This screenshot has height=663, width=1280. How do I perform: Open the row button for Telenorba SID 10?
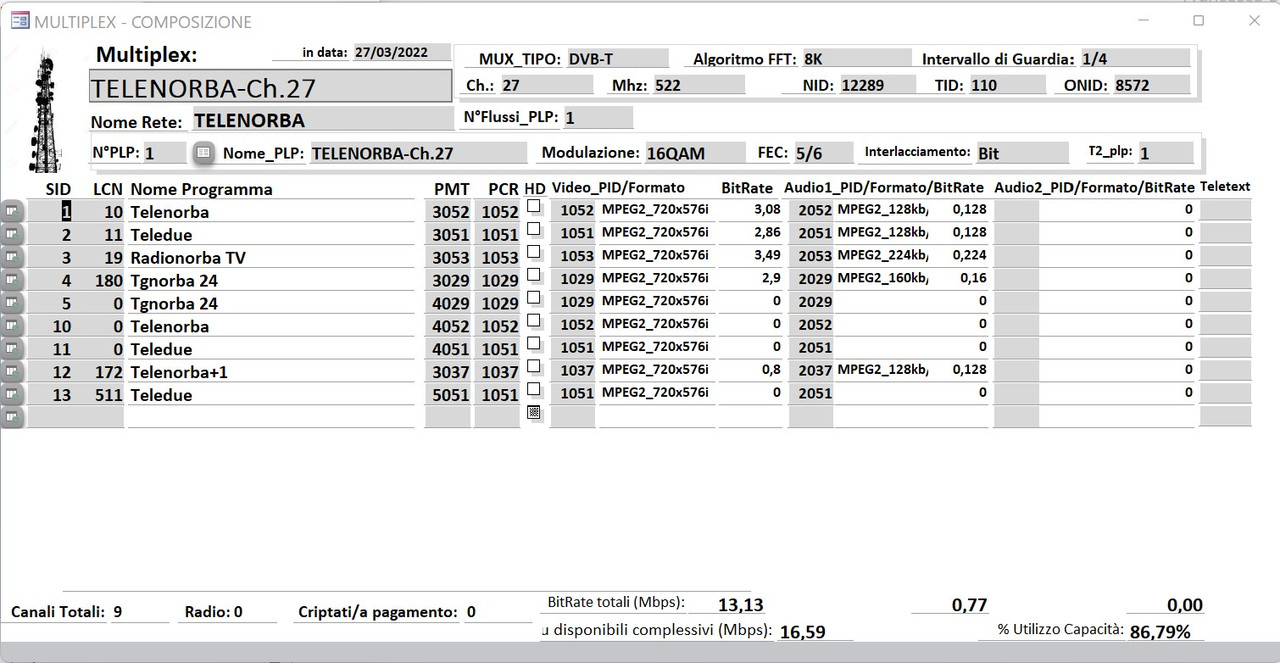(x=12, y=326)
